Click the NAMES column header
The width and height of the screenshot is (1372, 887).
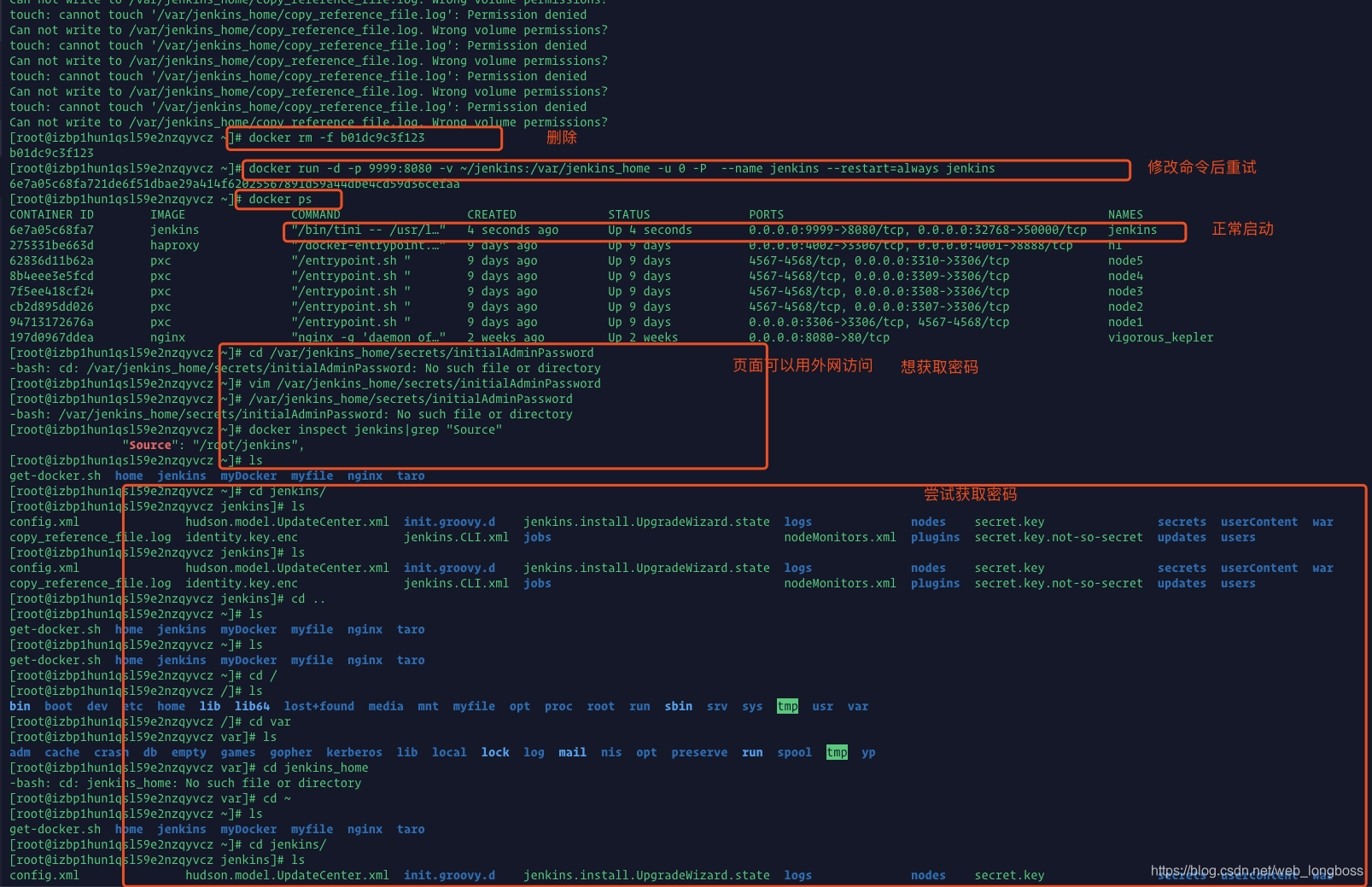[x=1125, y=214]
